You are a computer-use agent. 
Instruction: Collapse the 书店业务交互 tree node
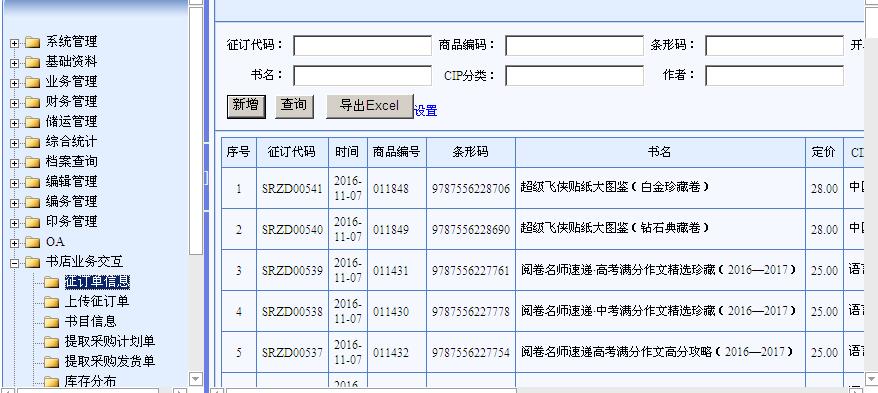[x=14, y=263]
